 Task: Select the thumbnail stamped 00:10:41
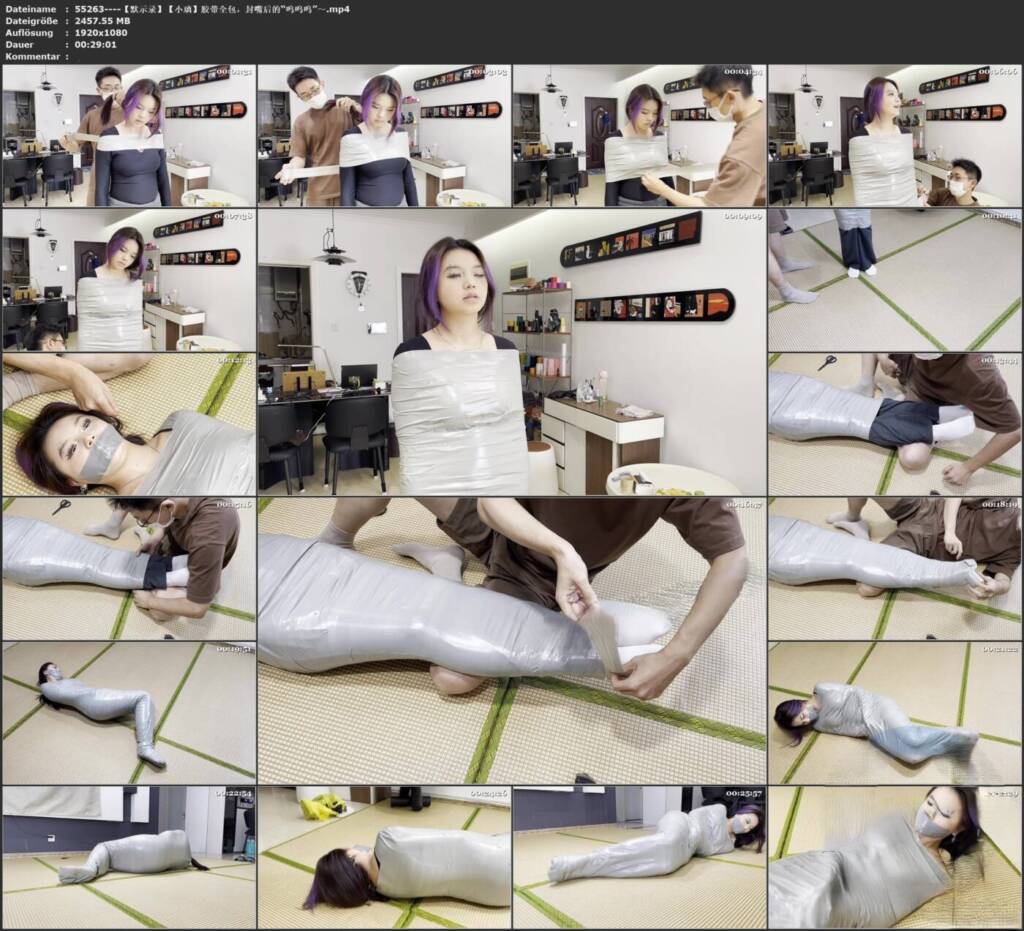895,279
